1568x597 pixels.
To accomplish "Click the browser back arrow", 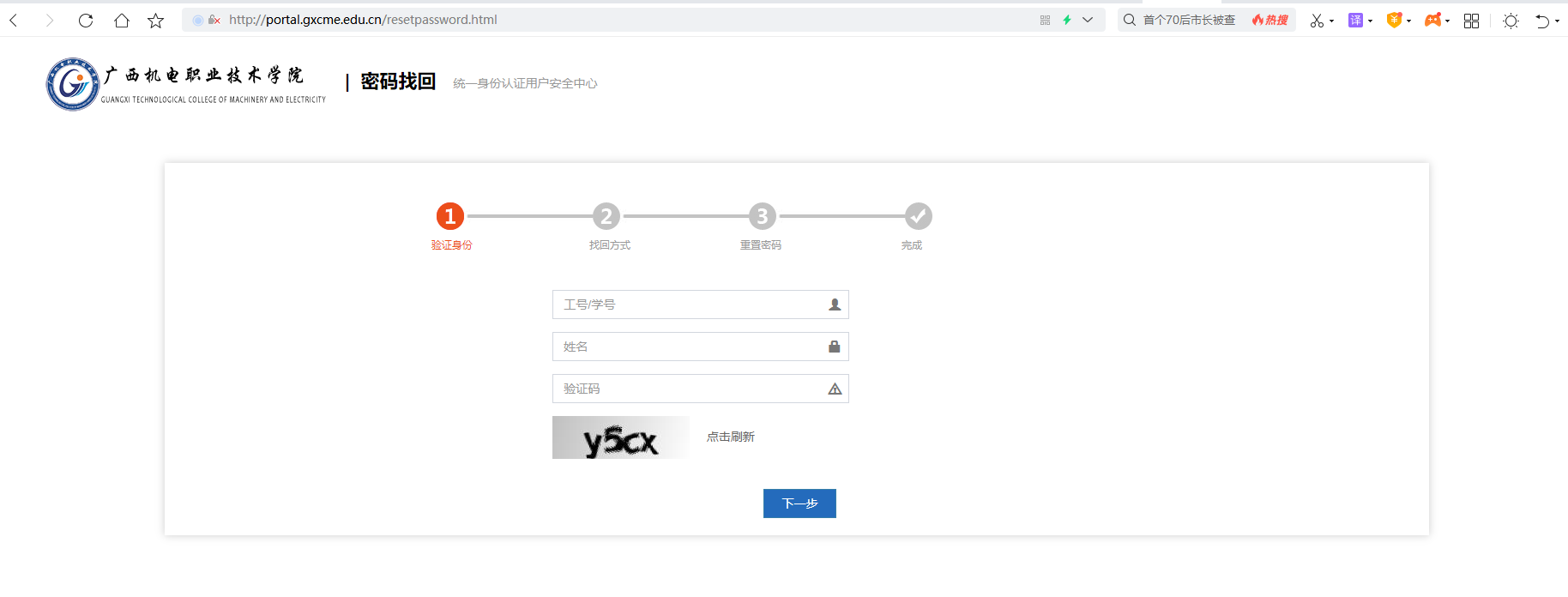I will (x=14, y=21).
